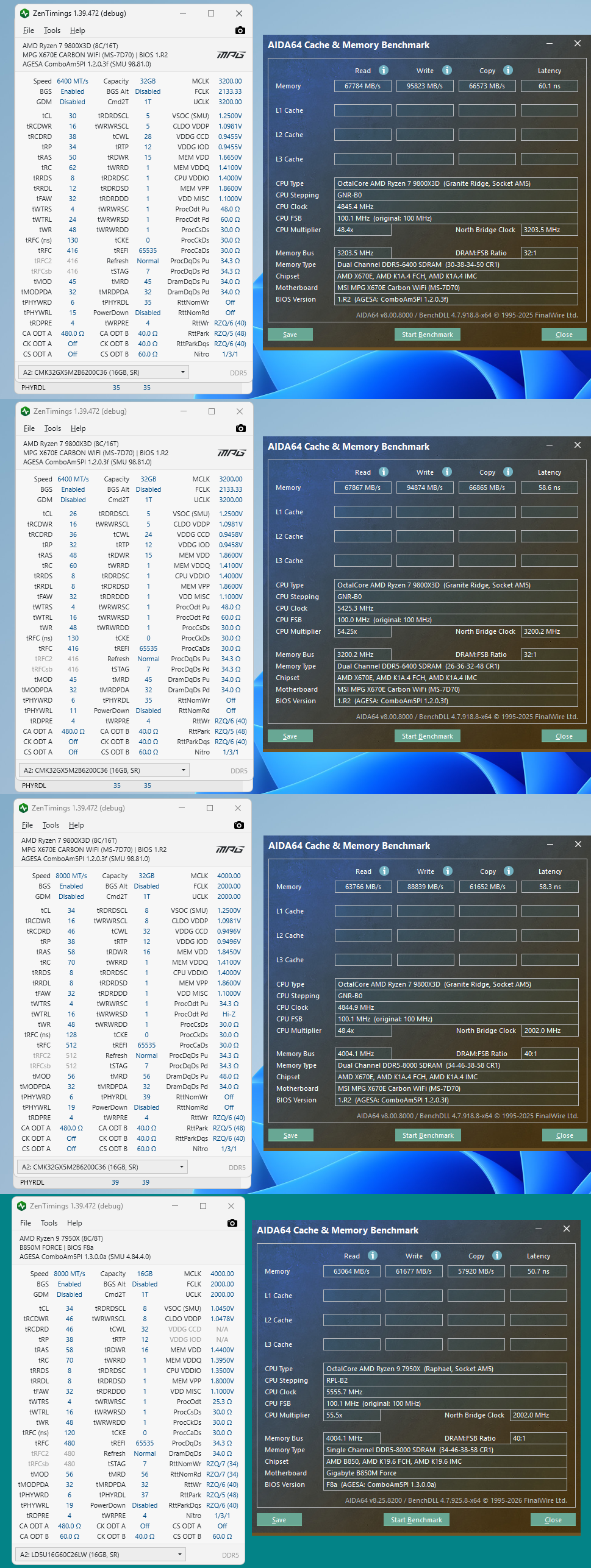Click Start Benchmark in AIDA64 with 58.3 ns latency
Image resolution: width=591 pixels, height=1568 pixels.
click(428, 1135)
